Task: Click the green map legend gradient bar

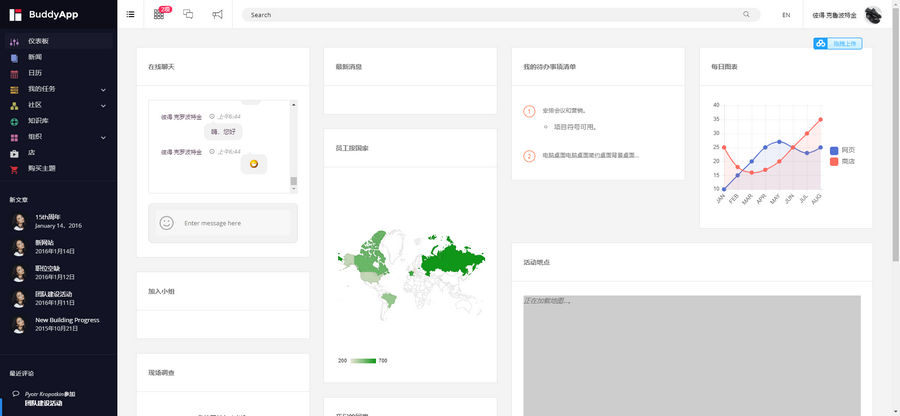Action: tap(363, 361)
